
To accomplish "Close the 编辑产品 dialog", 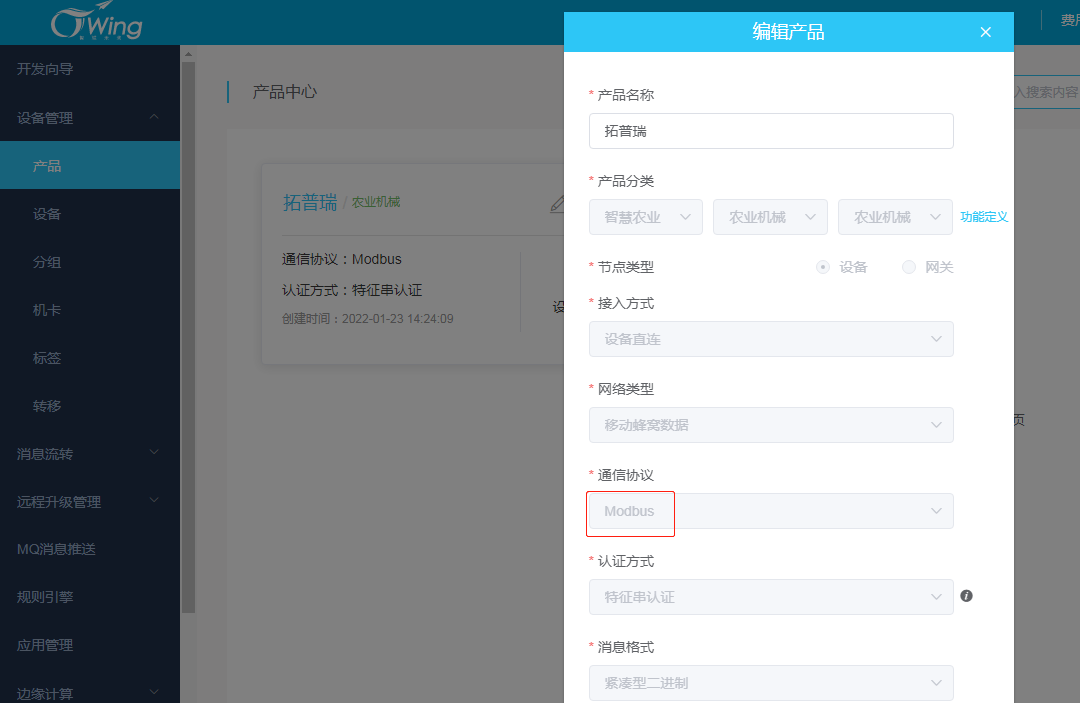I will 985,32.
